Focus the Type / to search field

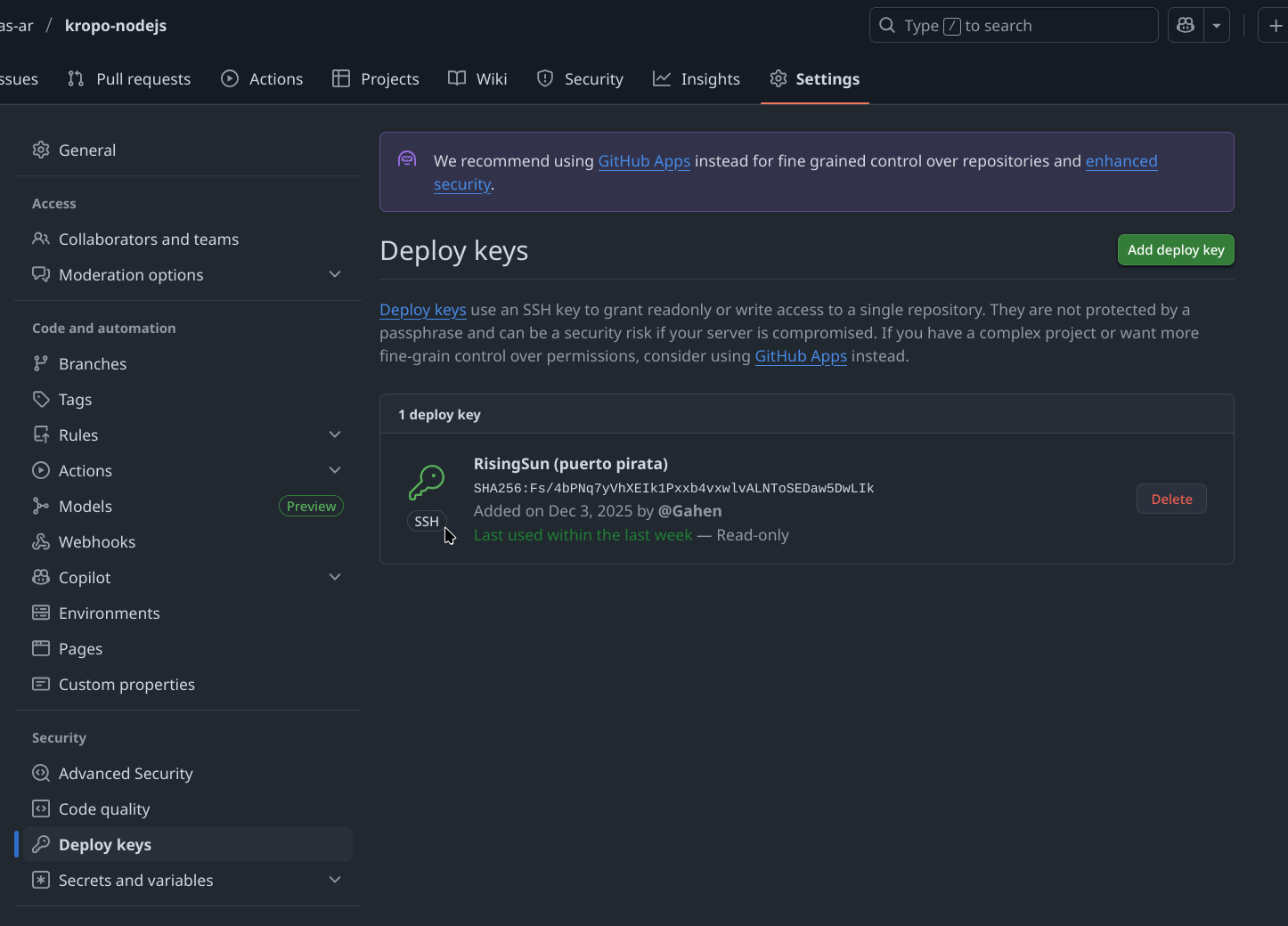[x=1014, y=25]
